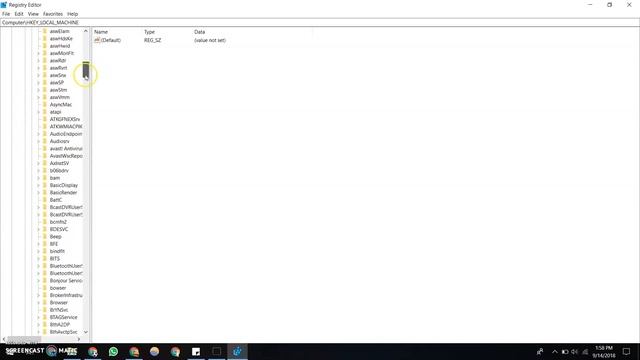The image size is (640, 360).
Task: Expand the BFE key
Action: click(39, 244)
